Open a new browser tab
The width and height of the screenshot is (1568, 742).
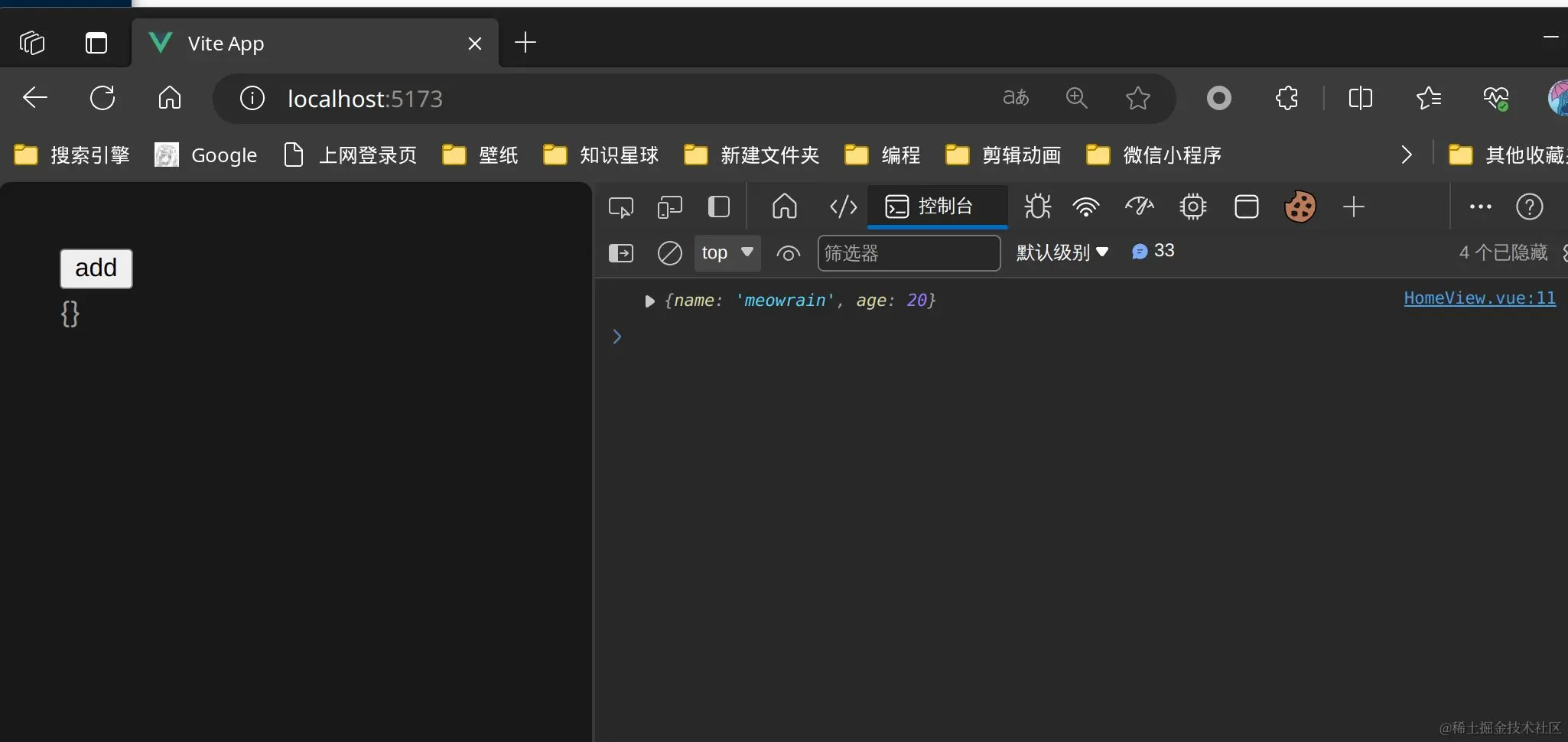(x=525, y=43)
